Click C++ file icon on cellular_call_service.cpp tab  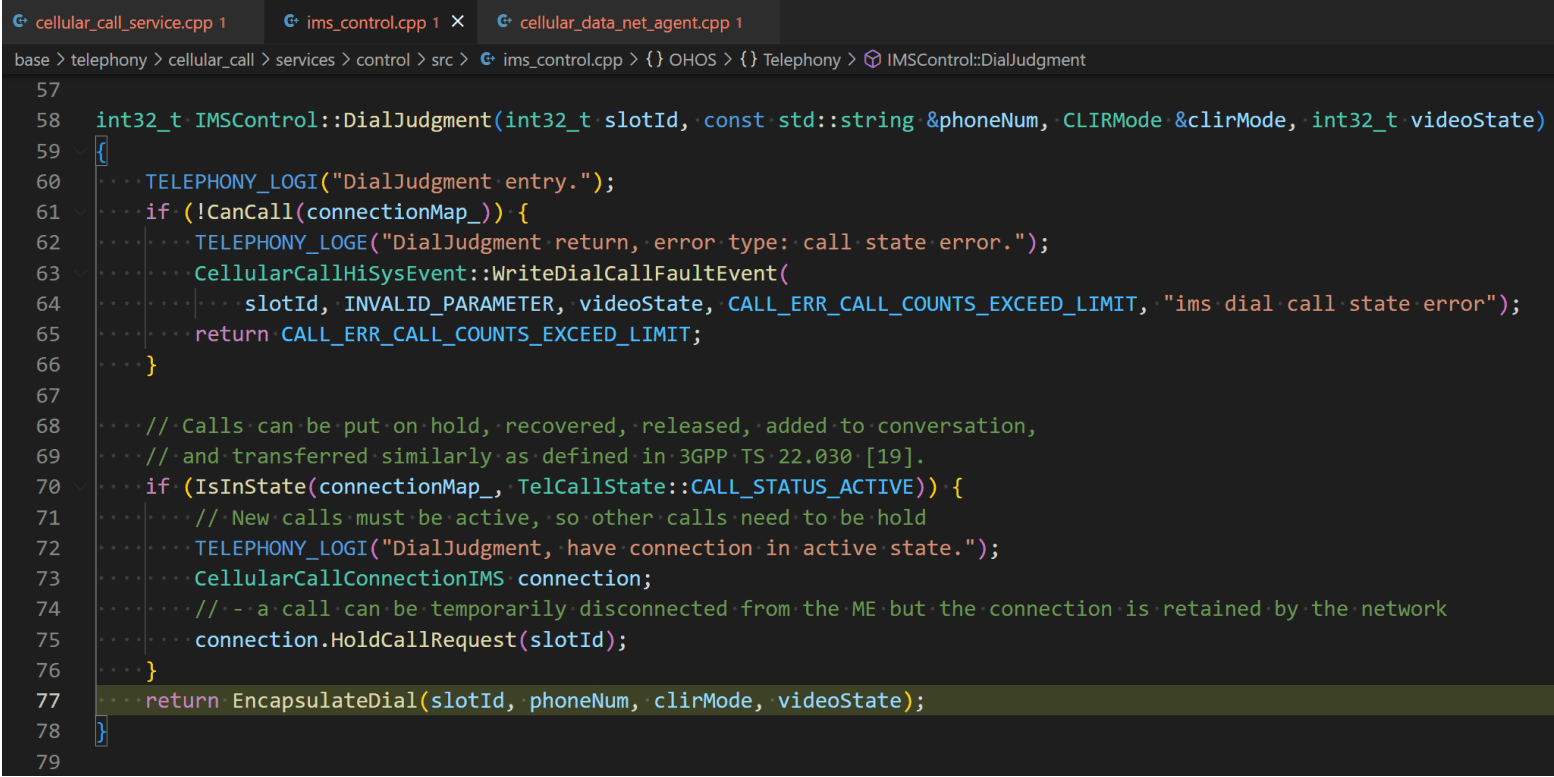coord(21,21)
